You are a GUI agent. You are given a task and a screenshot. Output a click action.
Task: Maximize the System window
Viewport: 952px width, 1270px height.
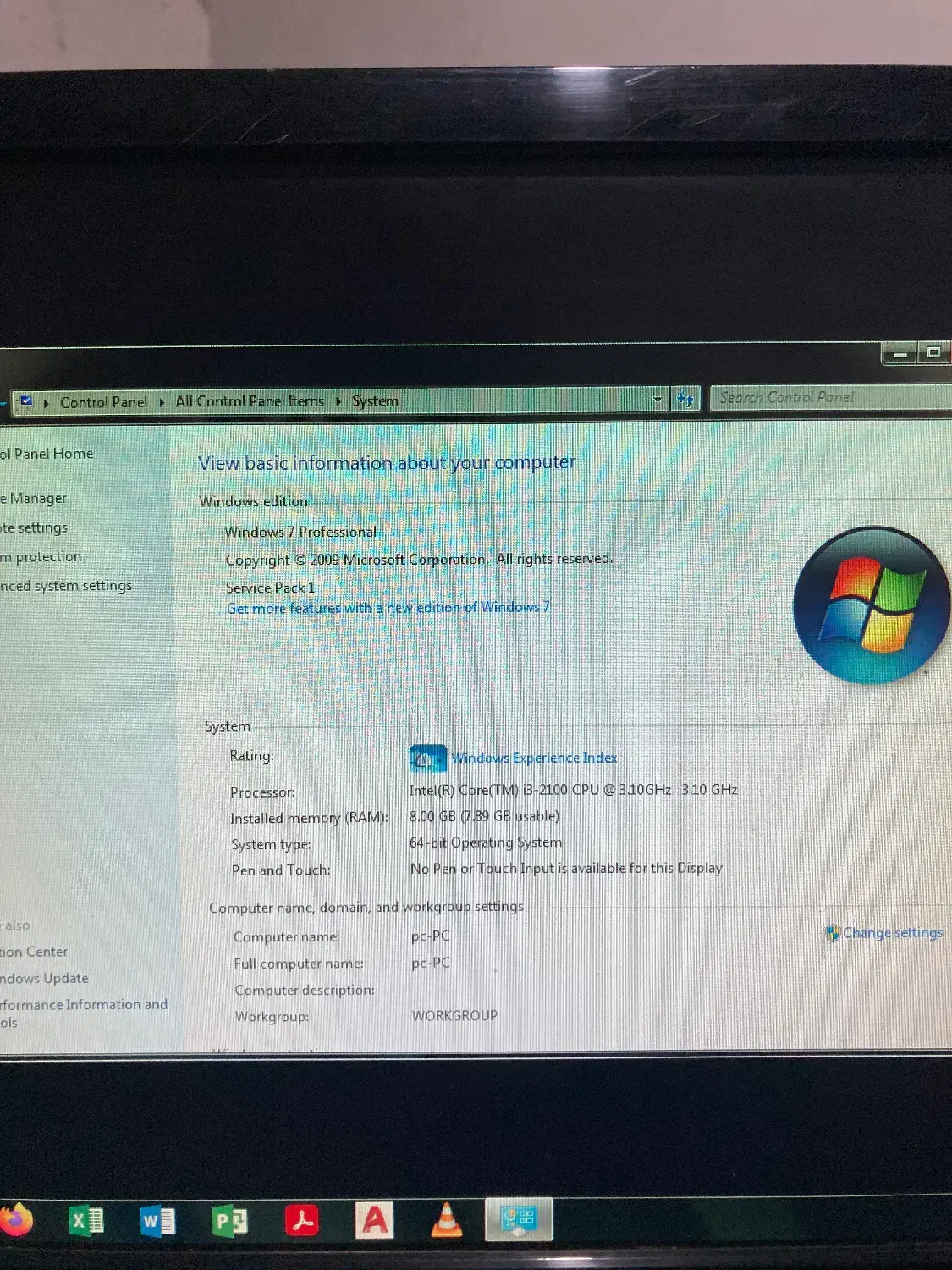(x=933, y=352)
